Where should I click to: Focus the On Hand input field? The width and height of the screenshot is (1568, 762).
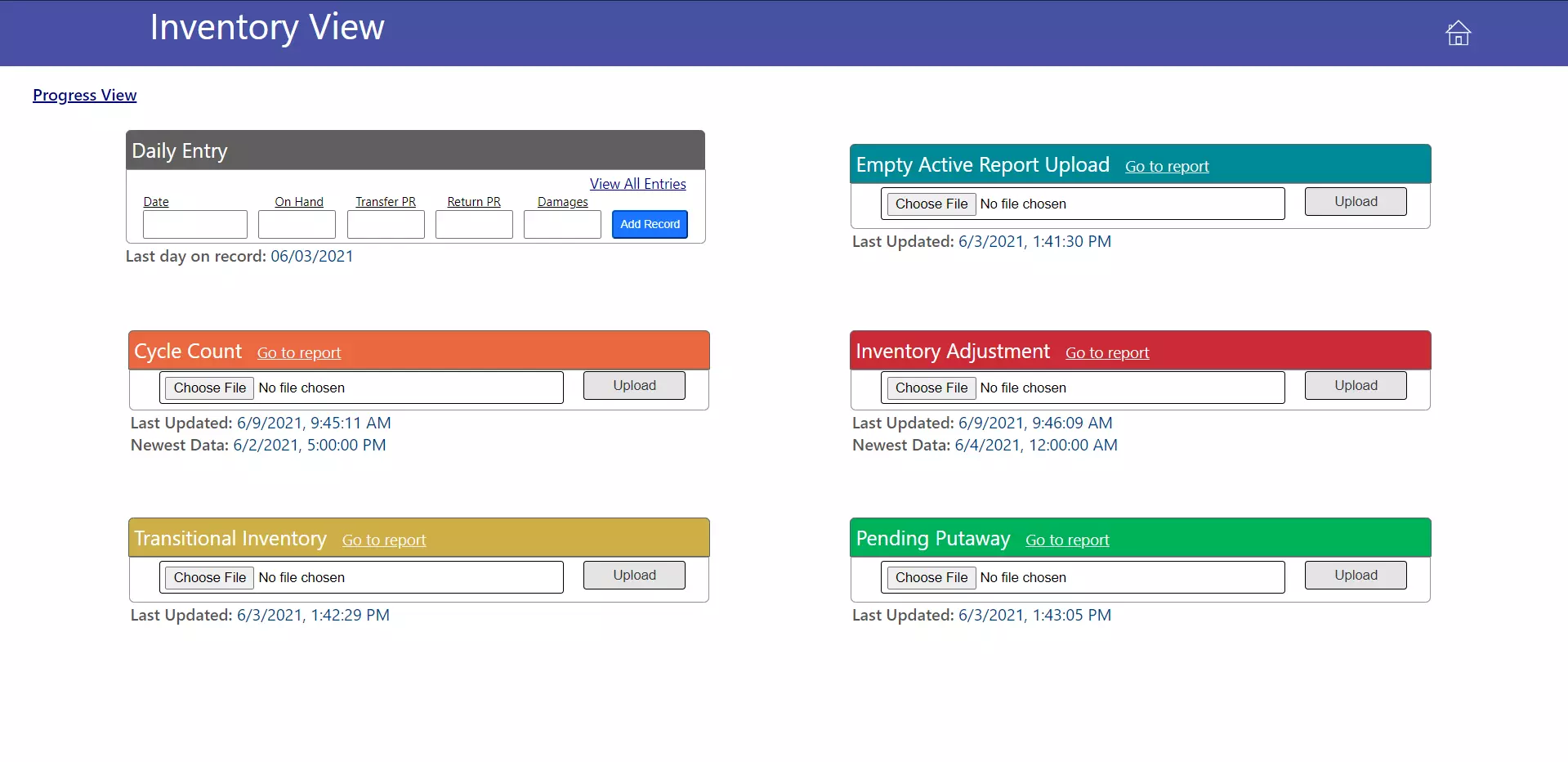pos(297,225)
